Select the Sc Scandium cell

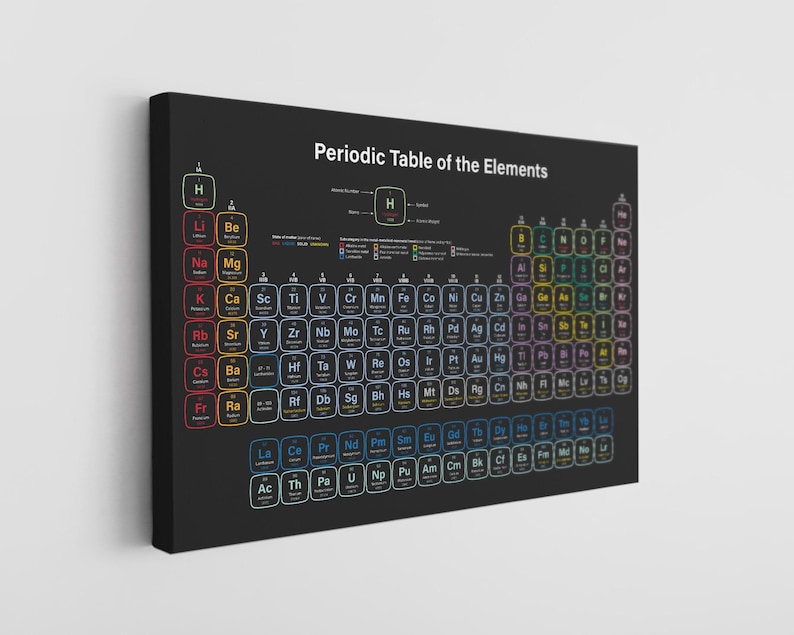click(264, 301)
